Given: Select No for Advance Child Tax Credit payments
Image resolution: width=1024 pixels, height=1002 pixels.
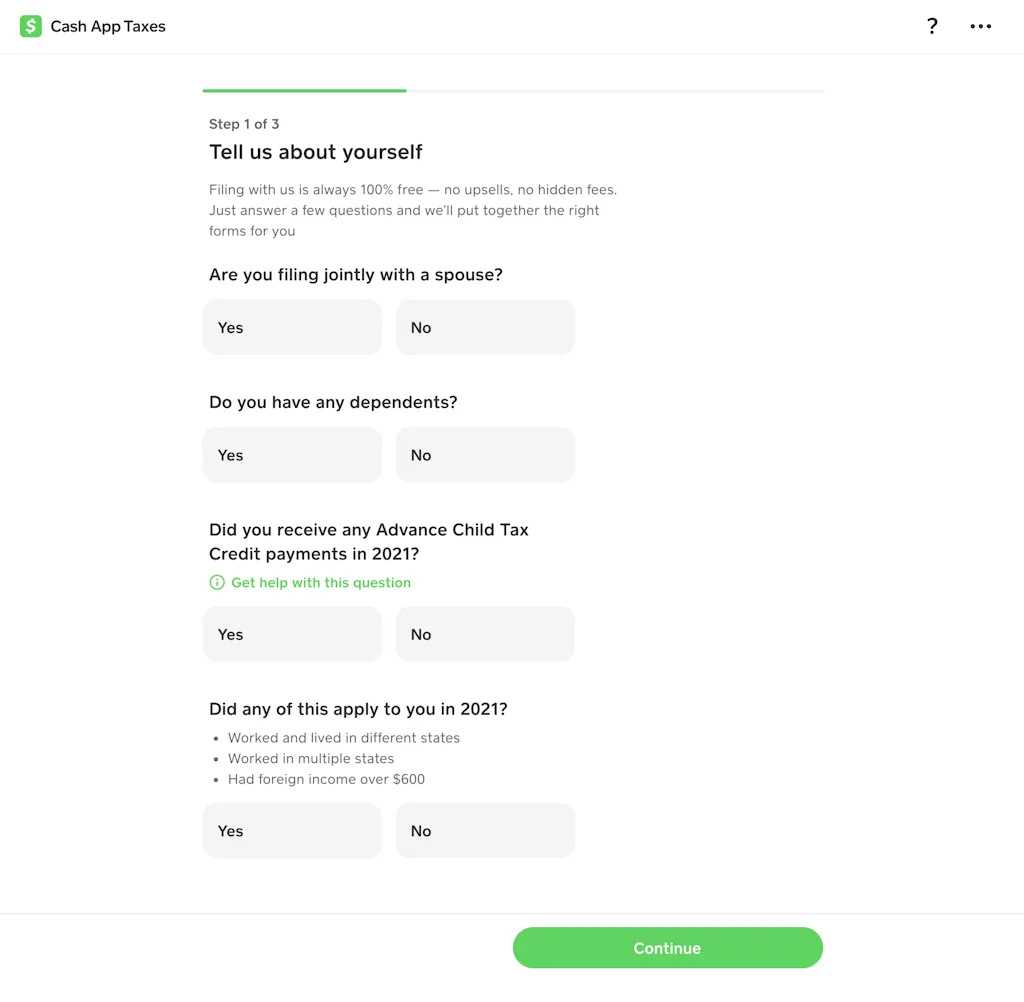Looking at the screenshot, I should [485, 633].
